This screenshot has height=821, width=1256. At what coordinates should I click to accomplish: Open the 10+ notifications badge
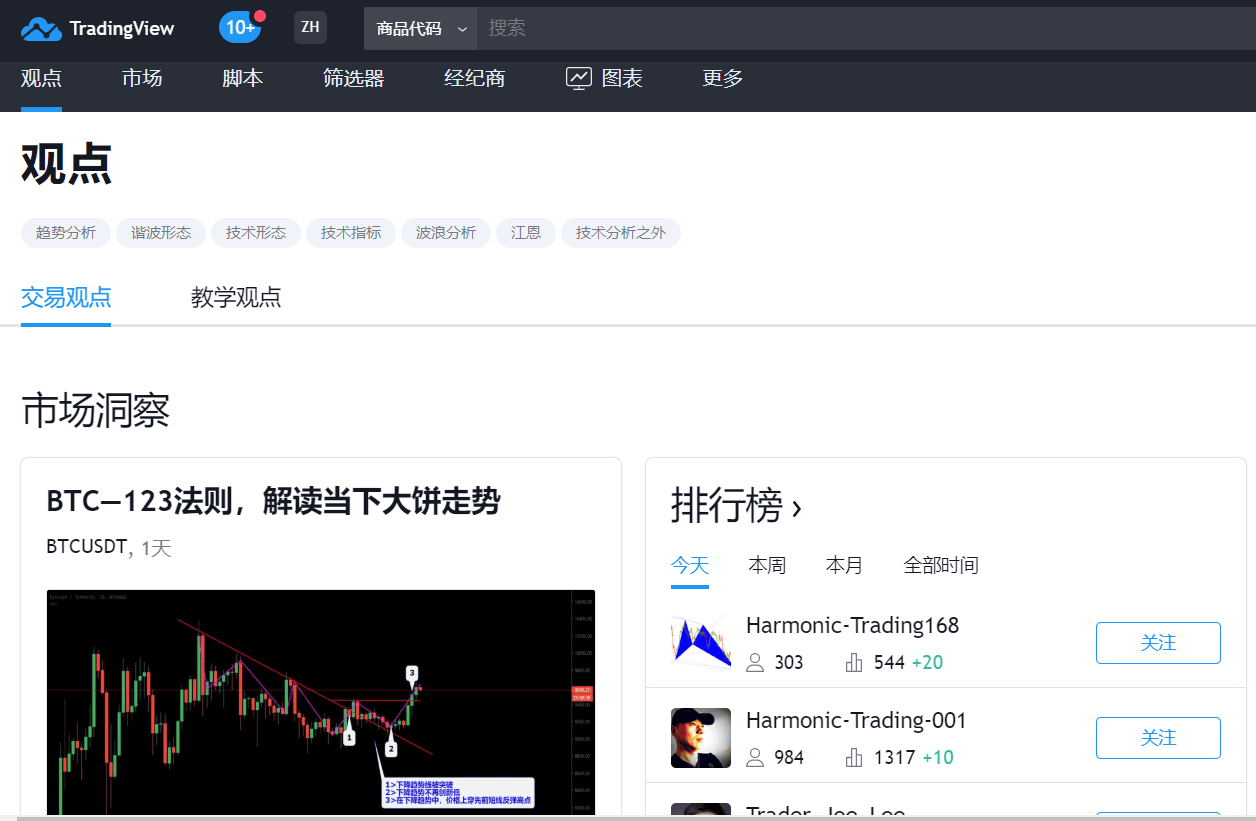coord(240,28)
